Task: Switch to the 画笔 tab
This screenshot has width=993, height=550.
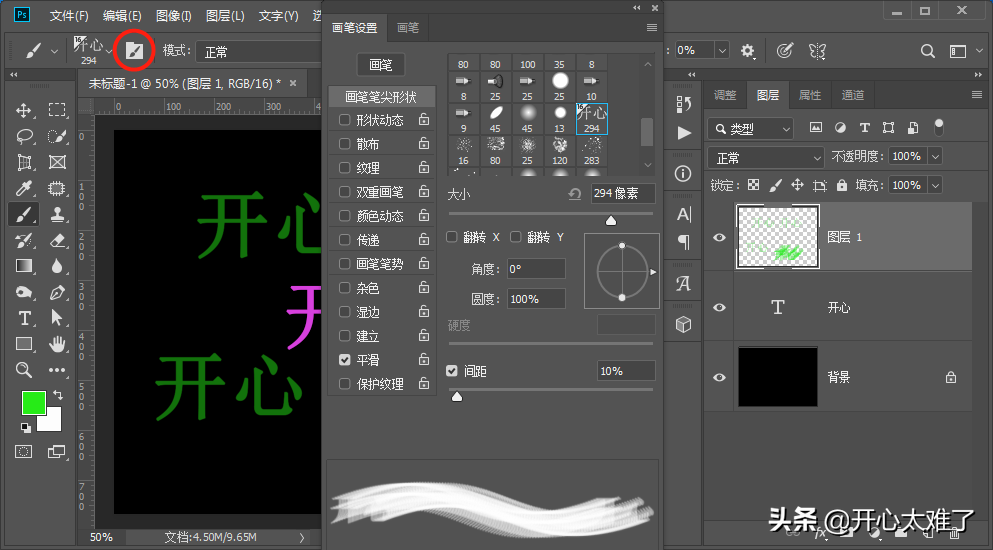Action: 408,28
